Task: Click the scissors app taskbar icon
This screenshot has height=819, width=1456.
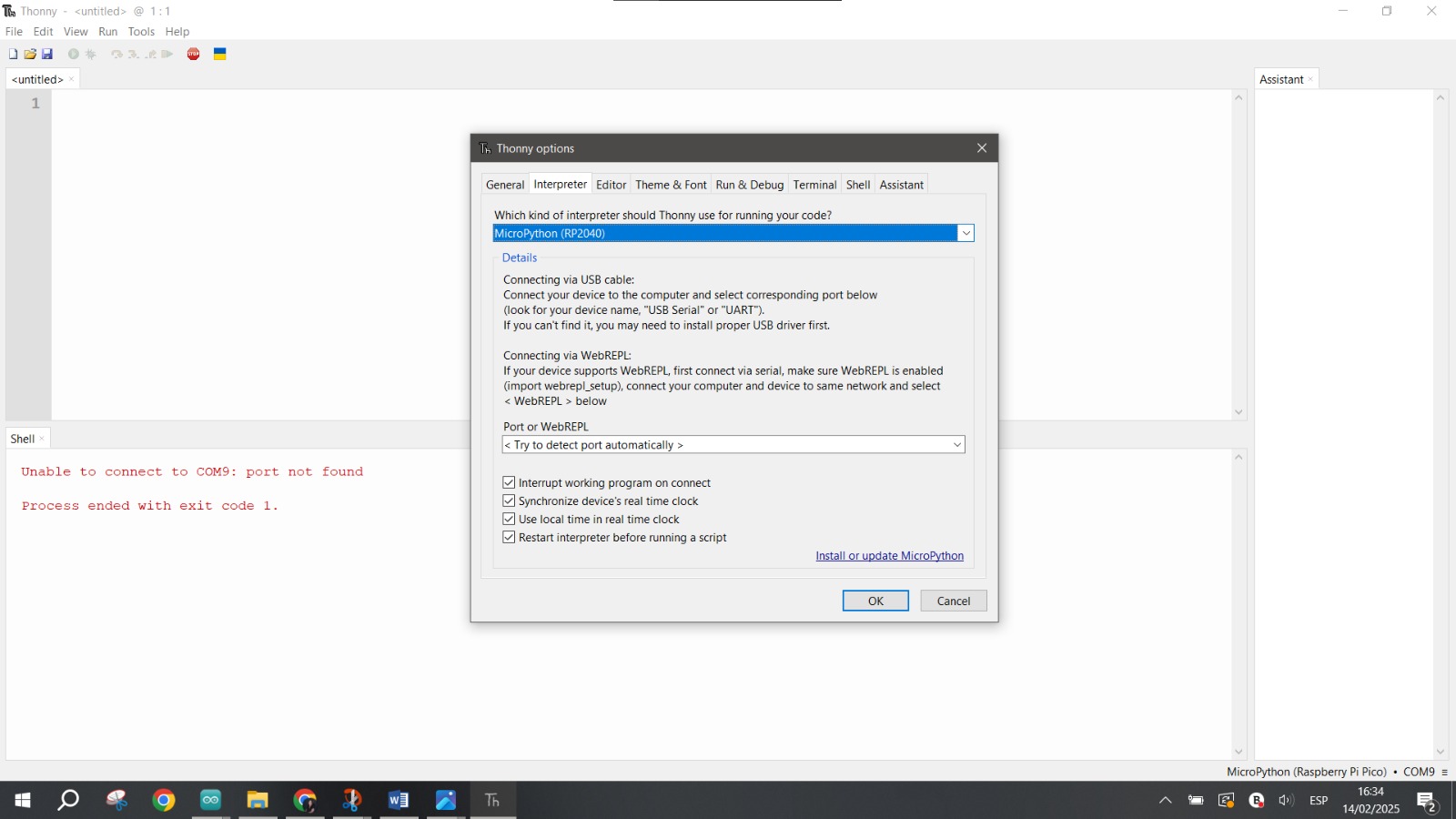Action: coord(351,800)
